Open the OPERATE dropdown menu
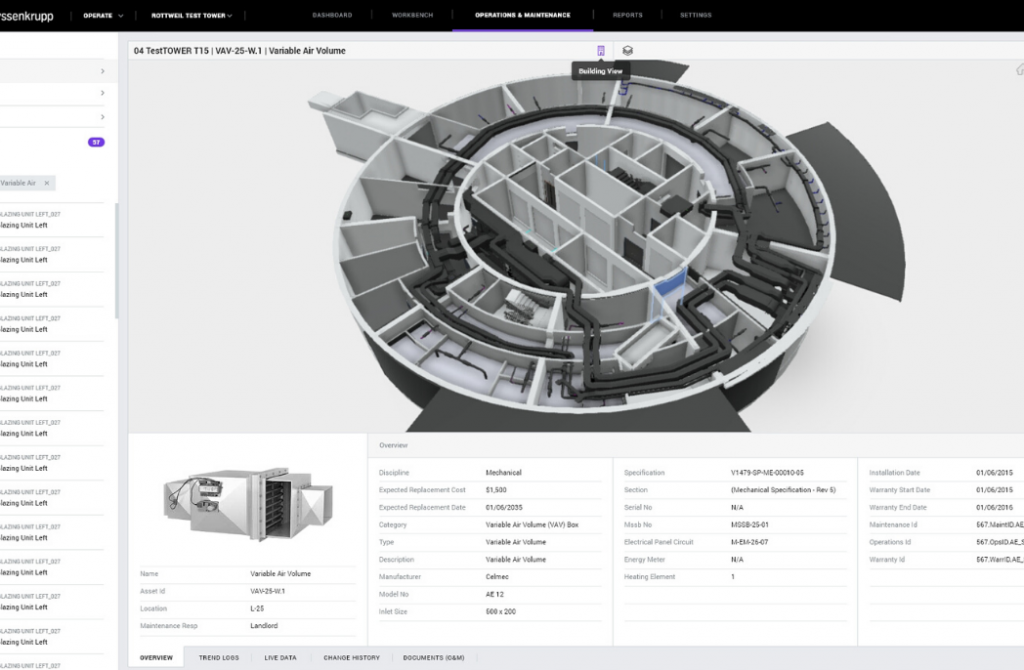This screenshot has height=670, width=1024. 103,15
